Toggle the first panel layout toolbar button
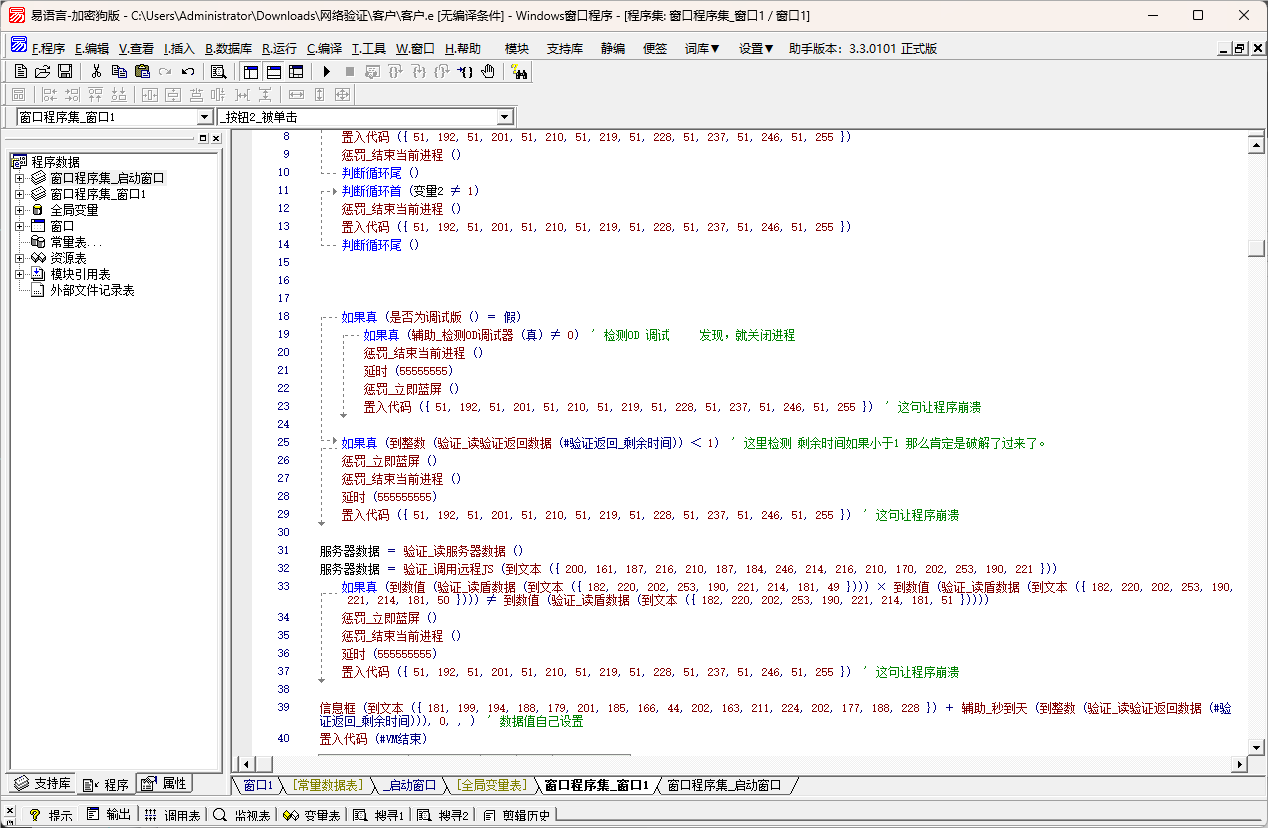The width and height of the screenshot is (1268, 828). point(250,71)
